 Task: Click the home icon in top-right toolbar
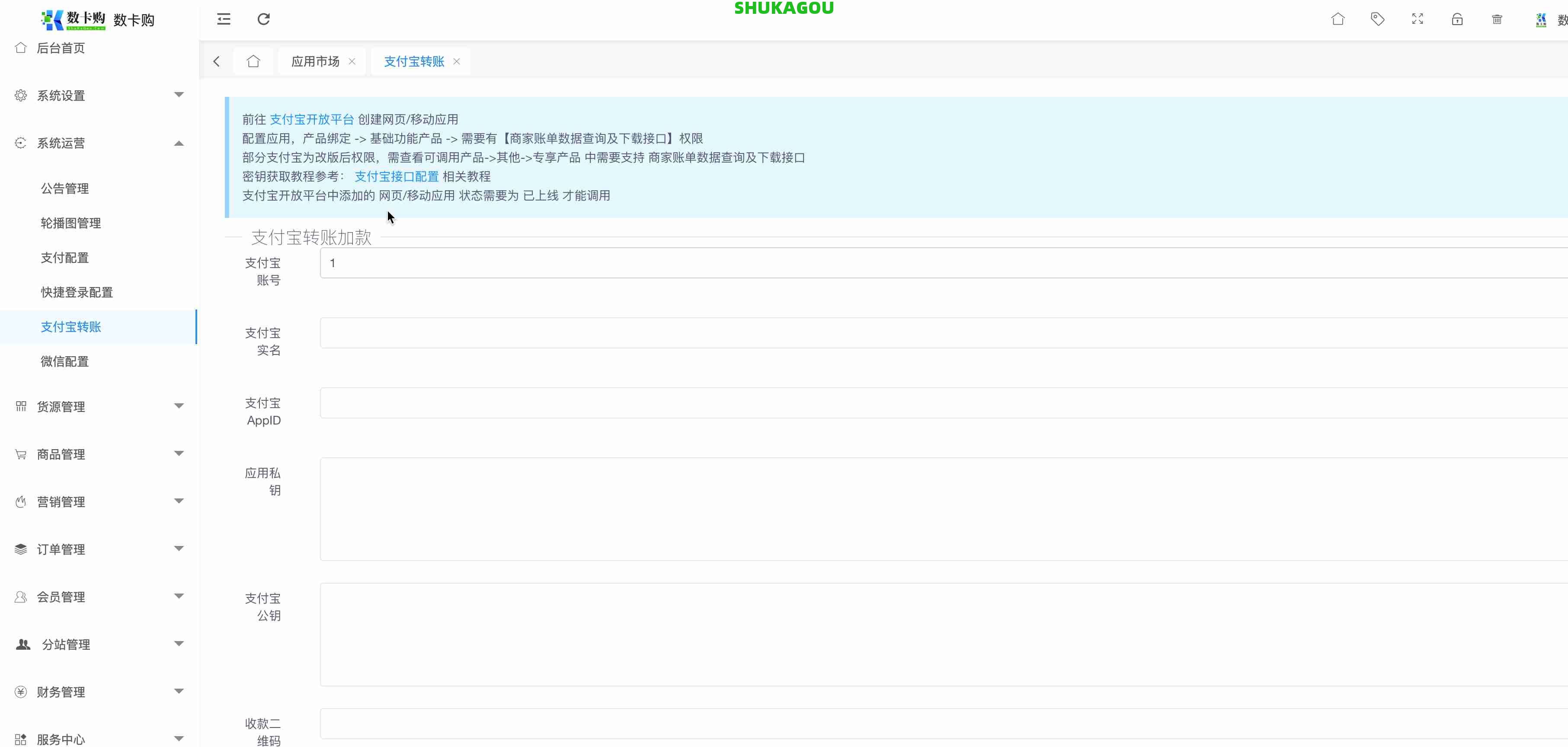coord(1338,19)
